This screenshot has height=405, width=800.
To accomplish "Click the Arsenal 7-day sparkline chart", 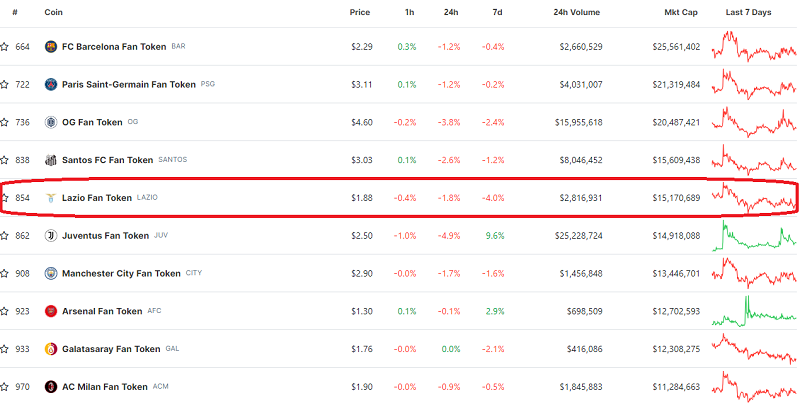I will coord(753,311).
